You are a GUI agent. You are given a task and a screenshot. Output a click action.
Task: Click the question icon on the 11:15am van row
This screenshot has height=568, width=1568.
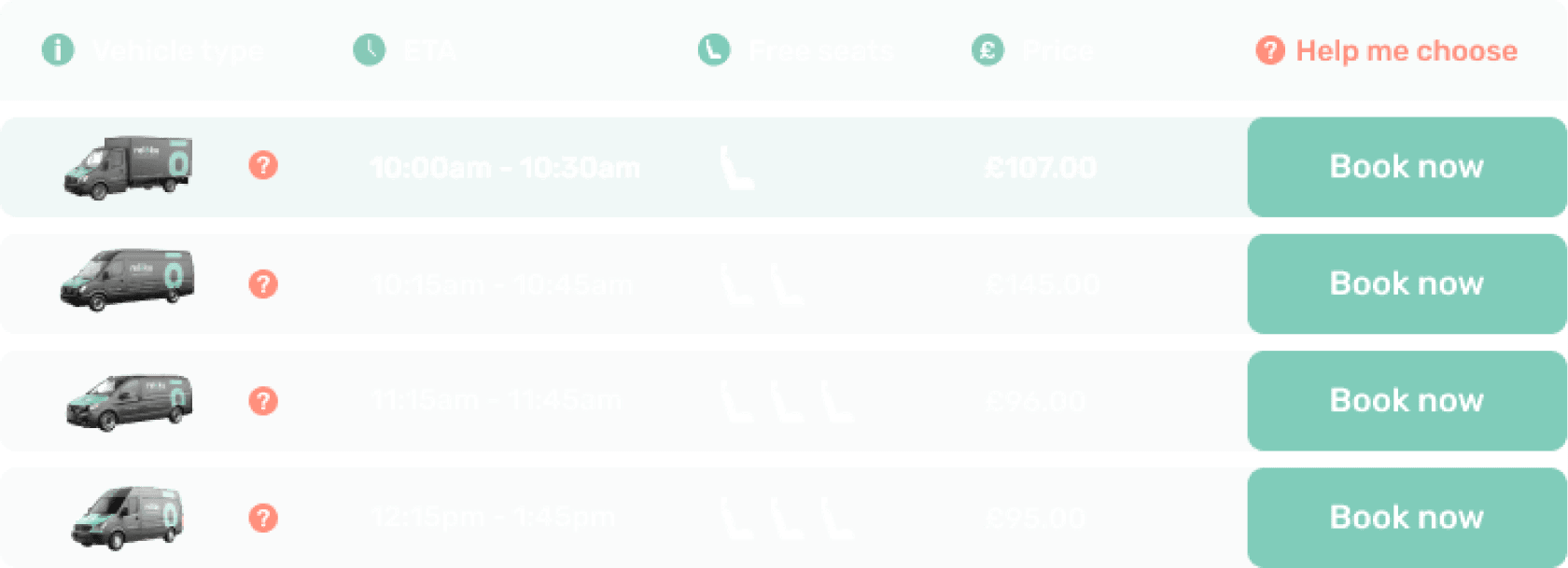264,400
